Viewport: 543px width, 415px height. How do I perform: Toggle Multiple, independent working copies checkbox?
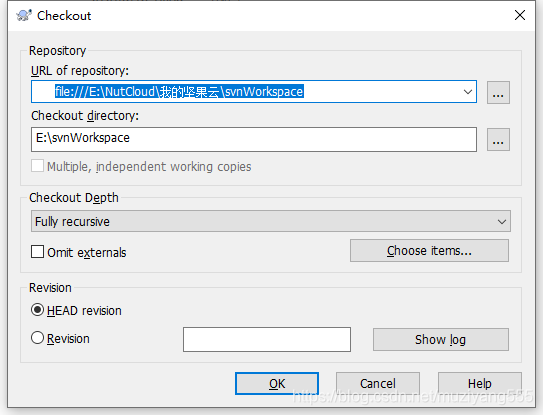37,166
